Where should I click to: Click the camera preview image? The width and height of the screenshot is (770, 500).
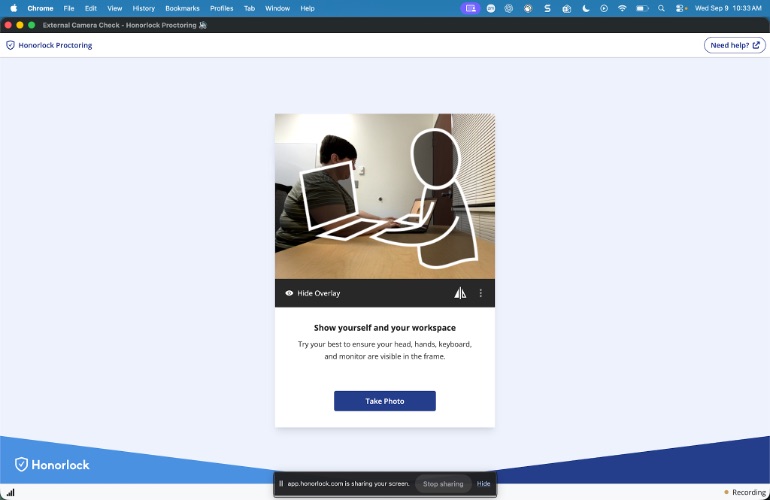[385, 196]
